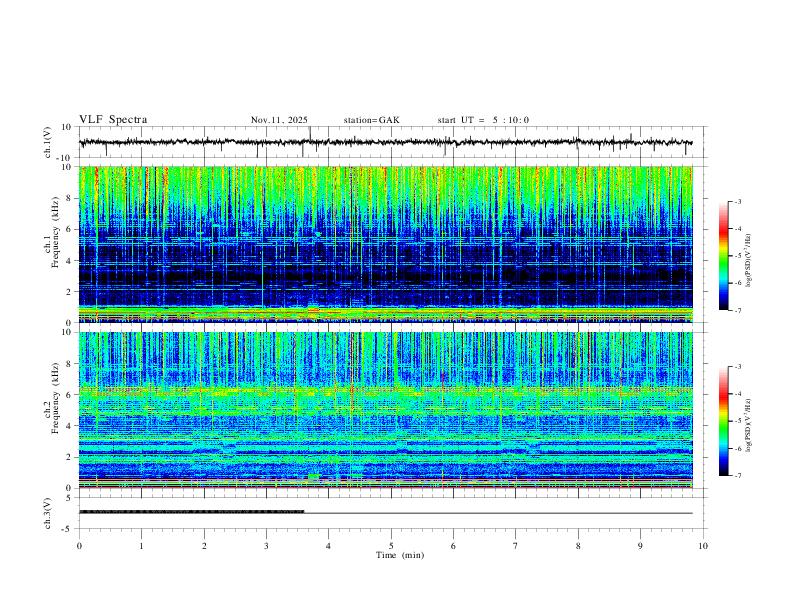The height and width of the screenshot is (612, 792).
Task: Click the "6" kHz tick on ch.1 frequency axis
Action: pos(70,229)
